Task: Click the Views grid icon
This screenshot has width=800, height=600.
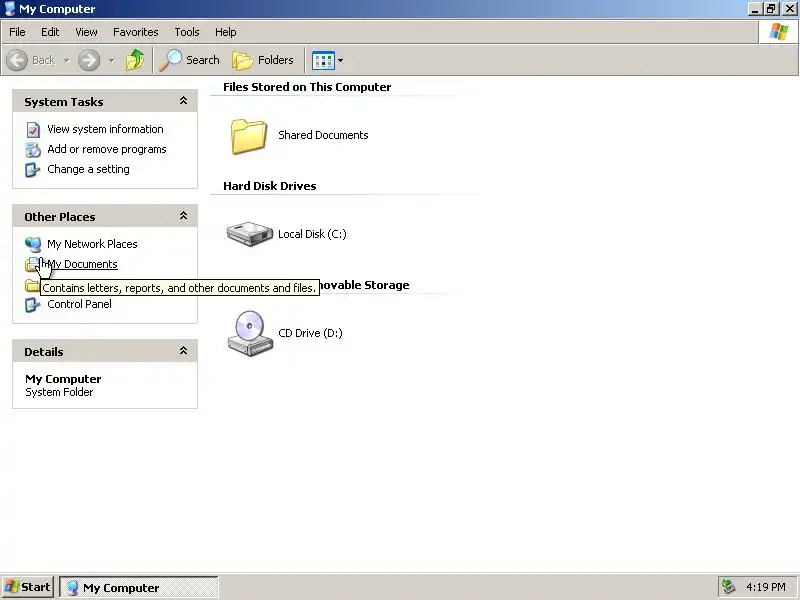Action: pos(323,61)
